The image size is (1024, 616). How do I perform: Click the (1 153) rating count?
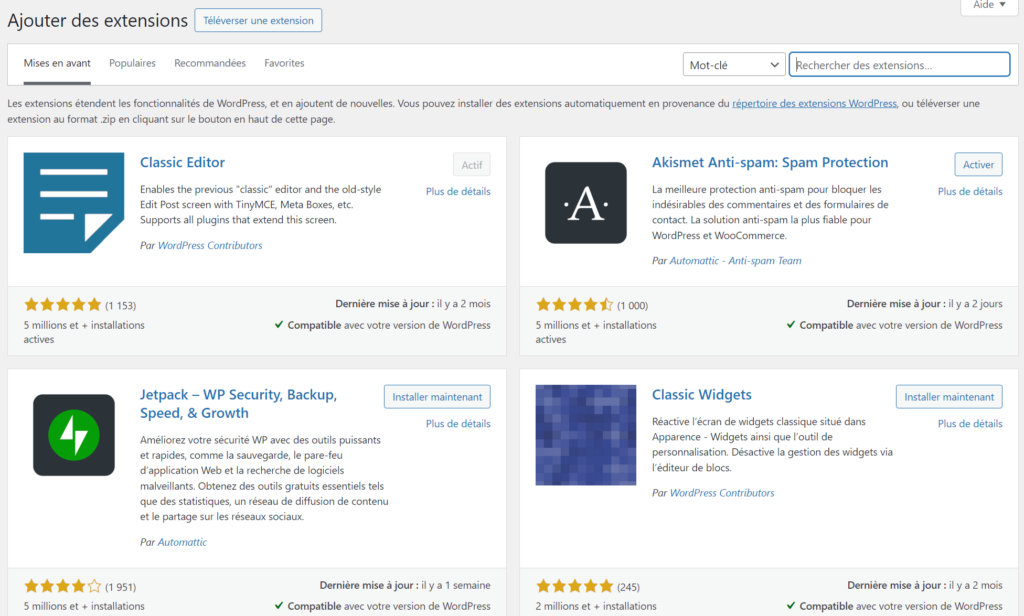click(x=121, y=306)
